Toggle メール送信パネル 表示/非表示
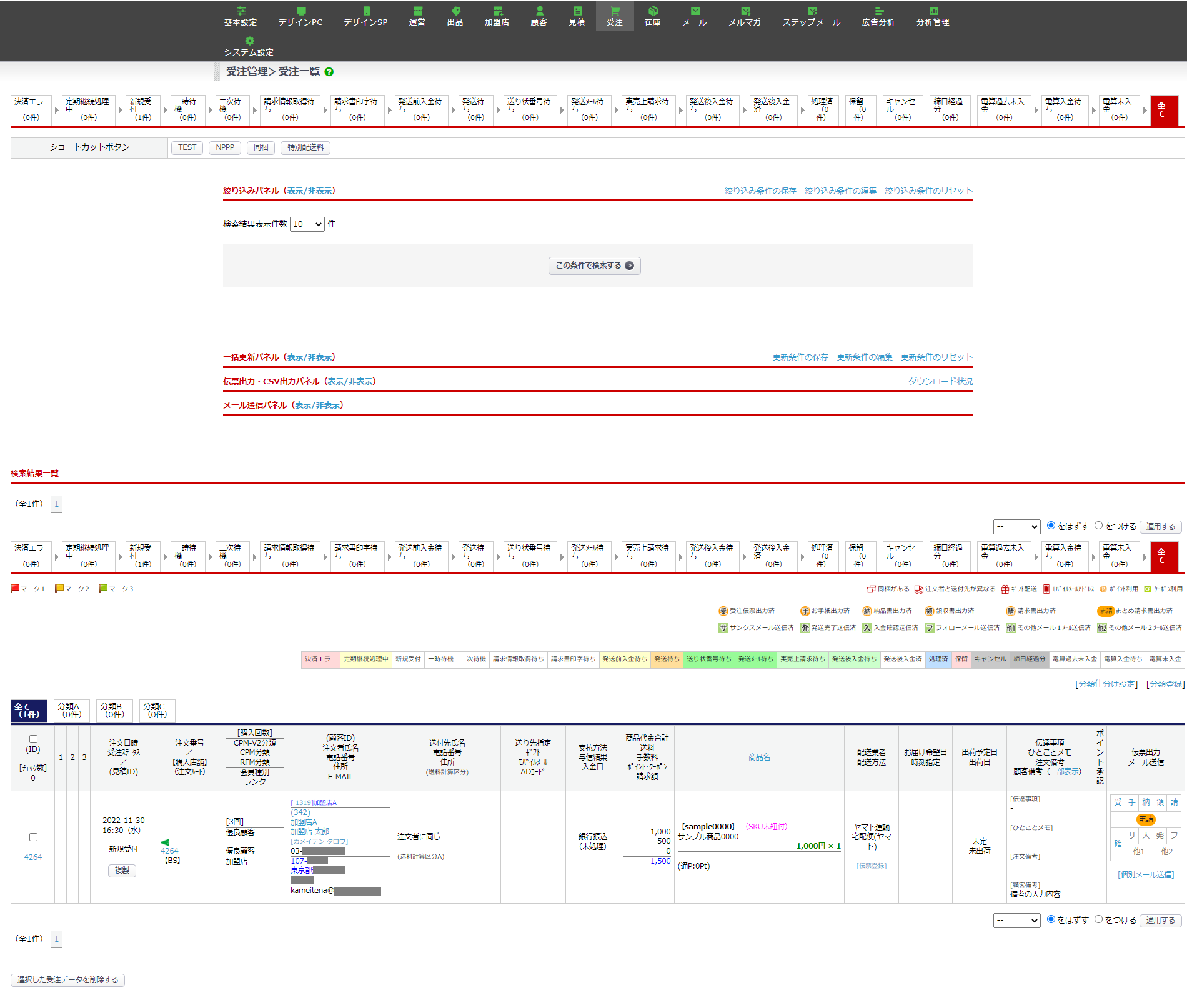The image size is (1187, 1008). coord(318,406)
